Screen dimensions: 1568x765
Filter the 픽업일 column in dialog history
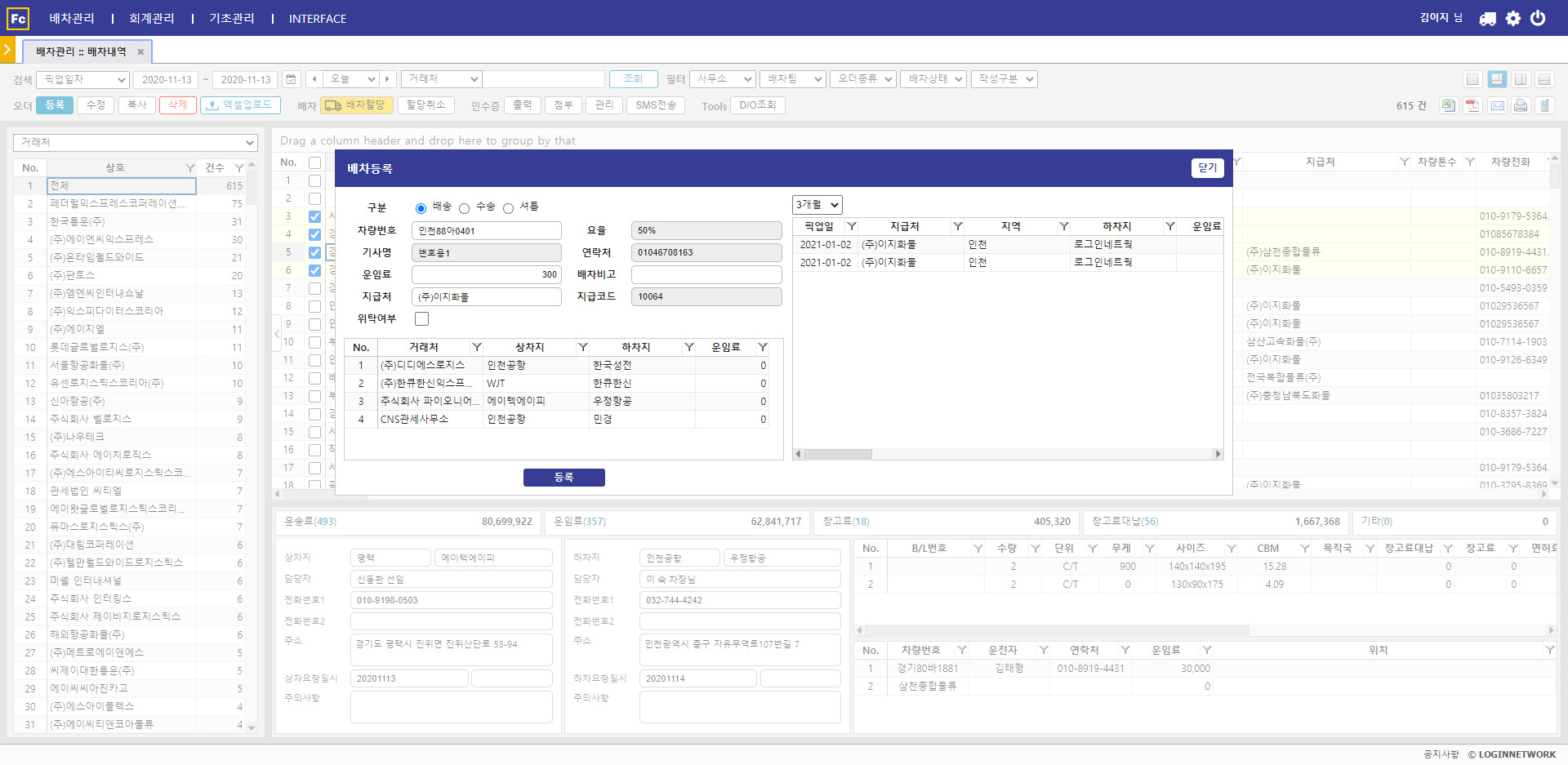[x=852, y=226]
